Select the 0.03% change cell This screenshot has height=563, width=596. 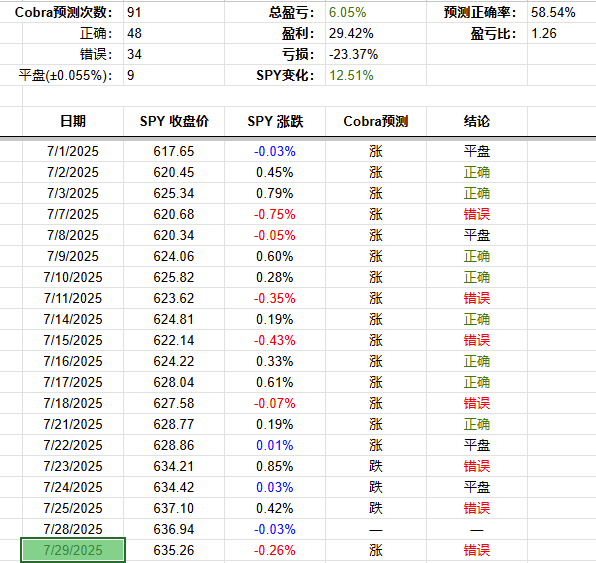(x=274, y=487)
